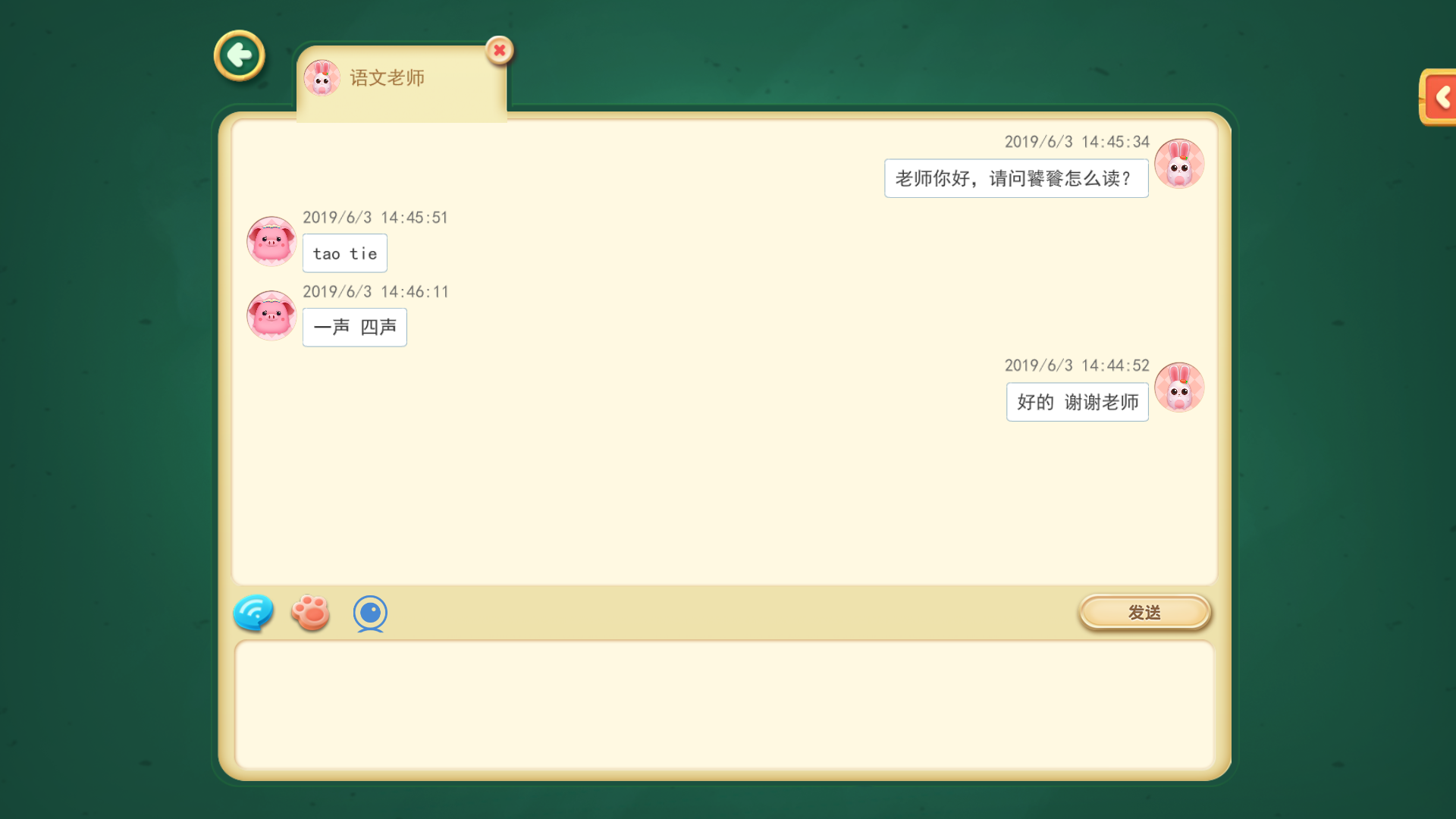
Task: Click rabbit avatar beside 好的 谢谢老师 message
Action: [x=1179, y=387]
